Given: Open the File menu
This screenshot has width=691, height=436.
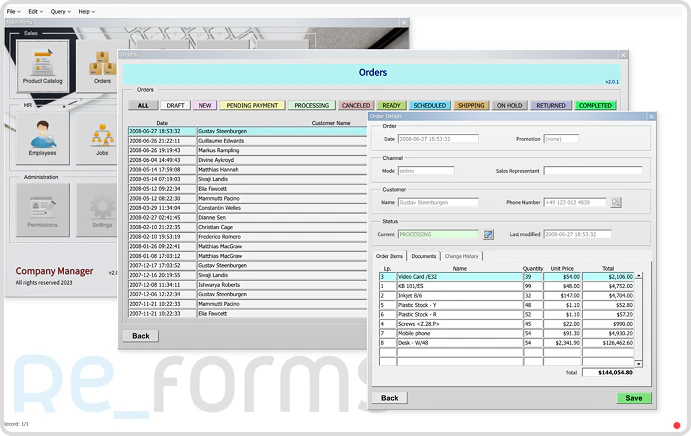Looking at the screenshot, I should click(x=13, y=11).
